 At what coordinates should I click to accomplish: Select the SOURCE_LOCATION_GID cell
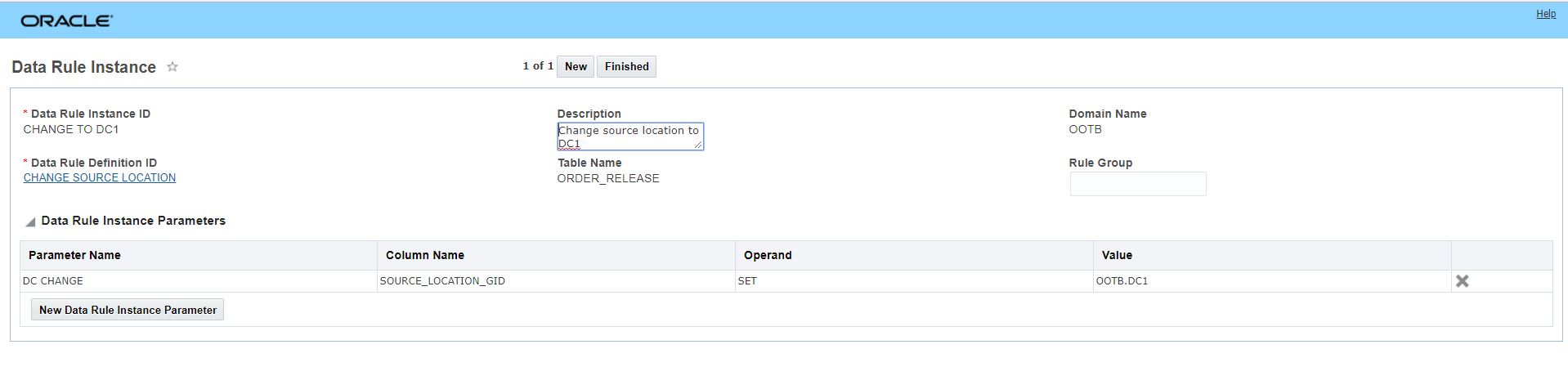pyautogui.click(x=442, y=281)
